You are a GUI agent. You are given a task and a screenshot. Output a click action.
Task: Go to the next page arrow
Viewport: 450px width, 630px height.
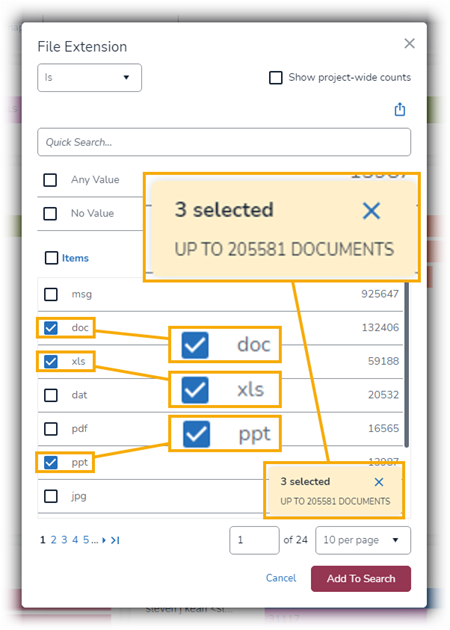pos(104,540)
